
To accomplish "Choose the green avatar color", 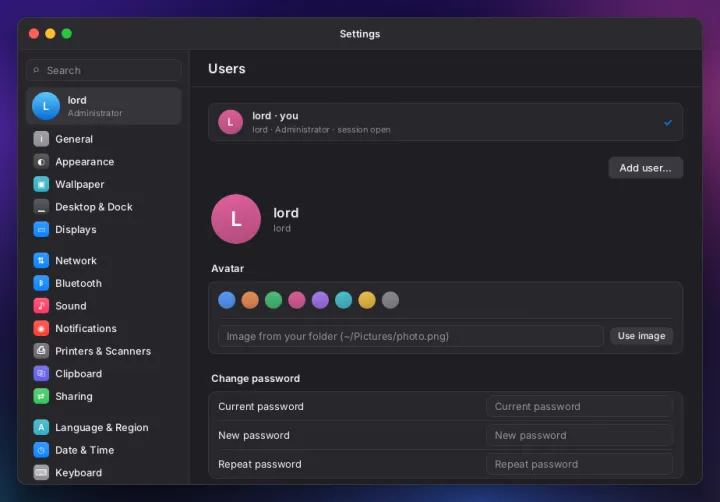I will [x=273, y=300].
